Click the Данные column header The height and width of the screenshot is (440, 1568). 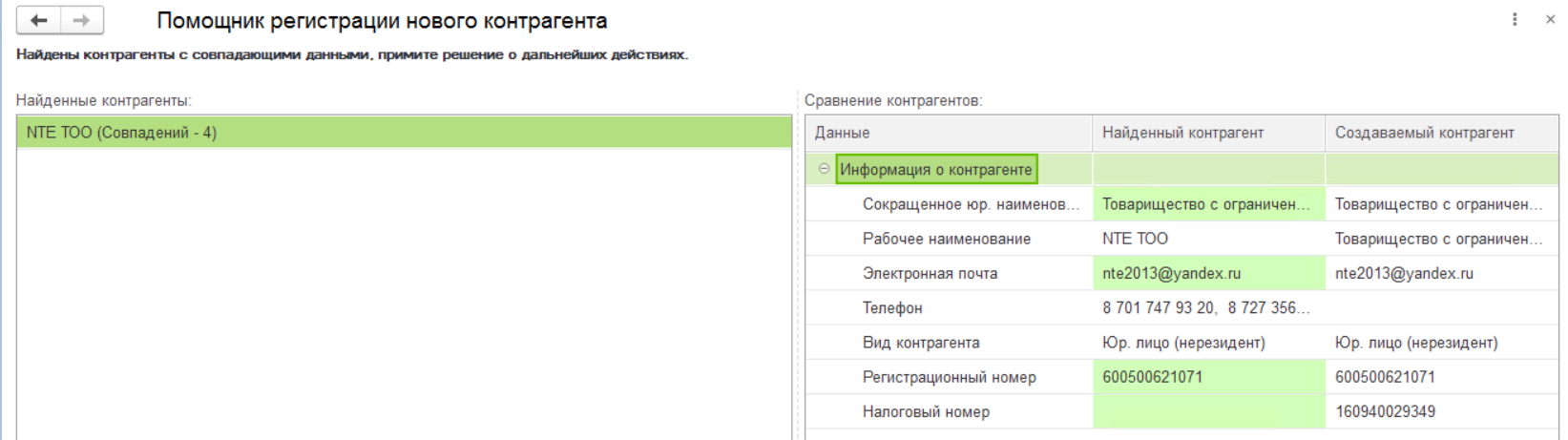tap(949, 133)
